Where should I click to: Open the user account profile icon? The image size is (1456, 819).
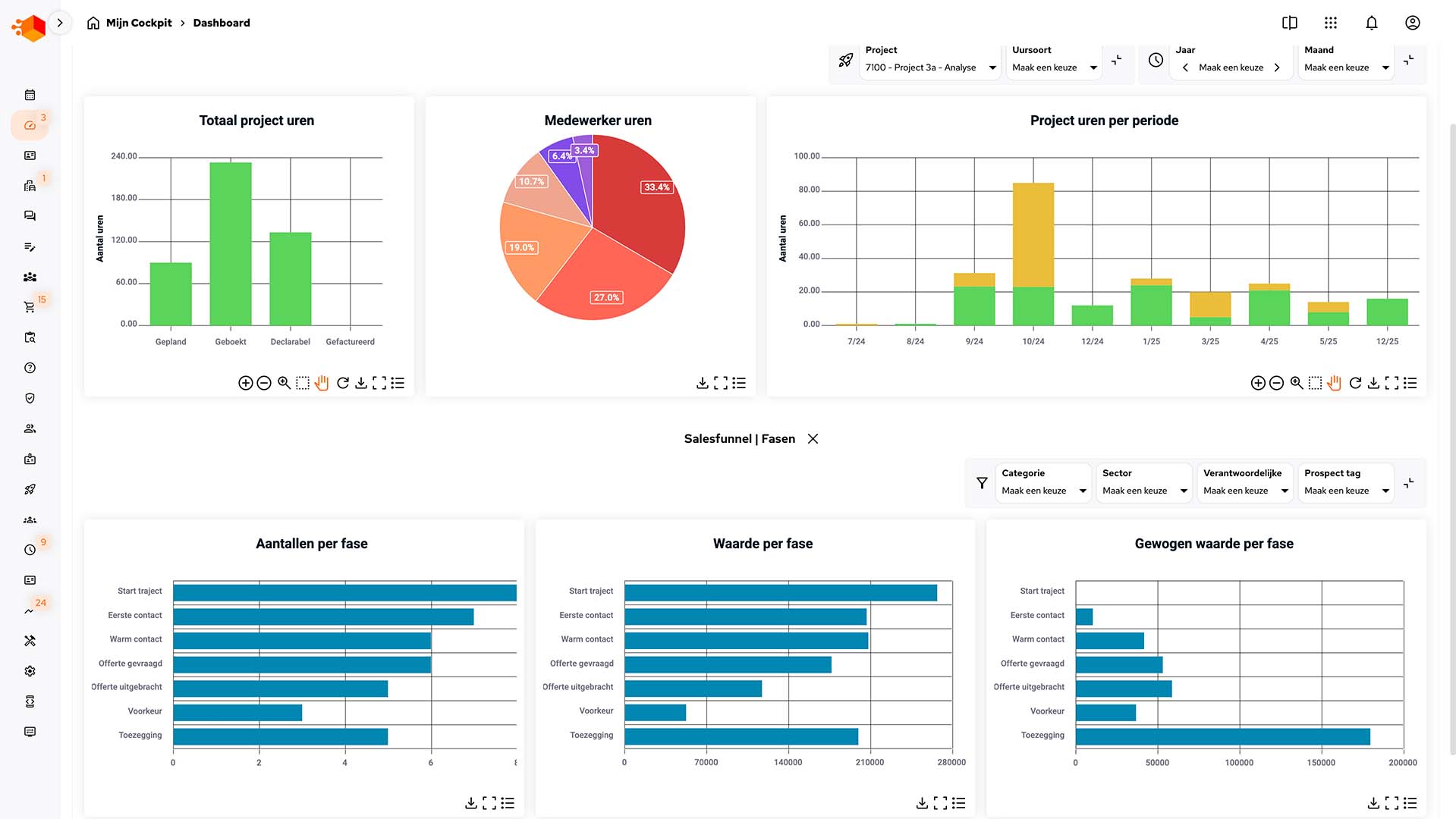tap(1412, 23)
